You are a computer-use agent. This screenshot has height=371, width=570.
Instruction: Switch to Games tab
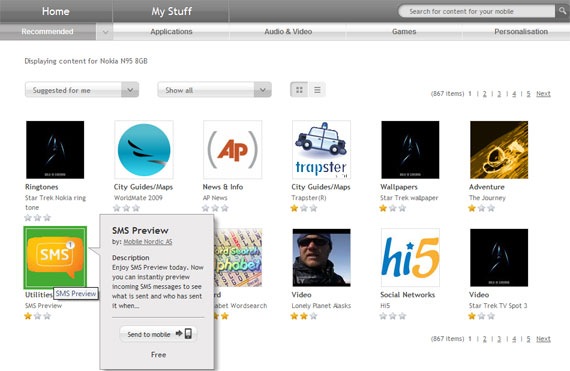coord(404,32)
